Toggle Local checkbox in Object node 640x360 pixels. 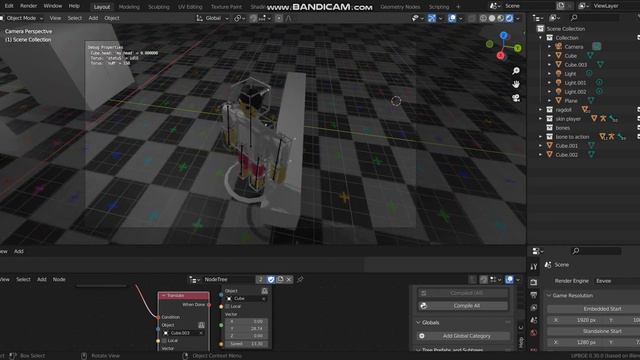228,307
